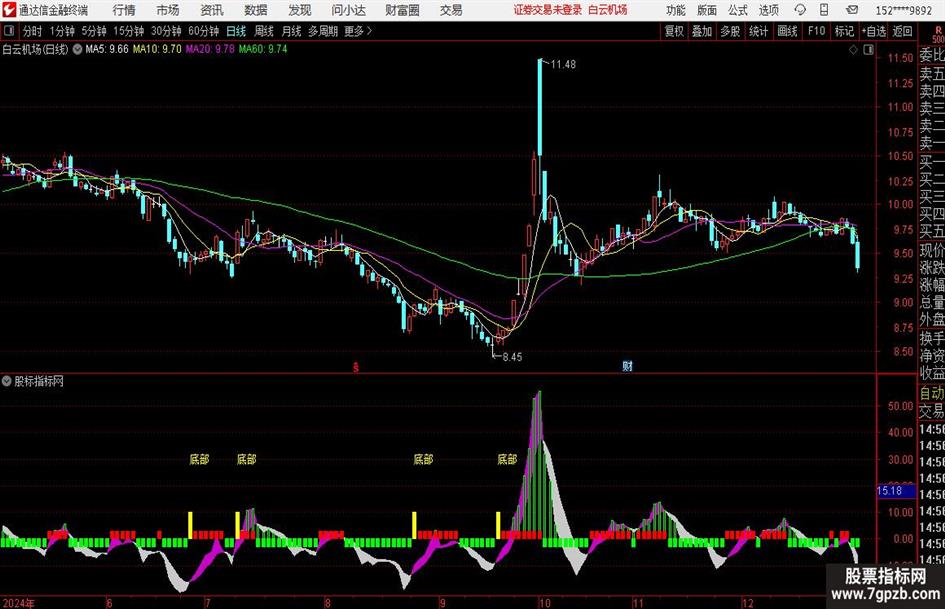Click the red S marker below the chart
The image size is (945, 609).
[357, 366]
